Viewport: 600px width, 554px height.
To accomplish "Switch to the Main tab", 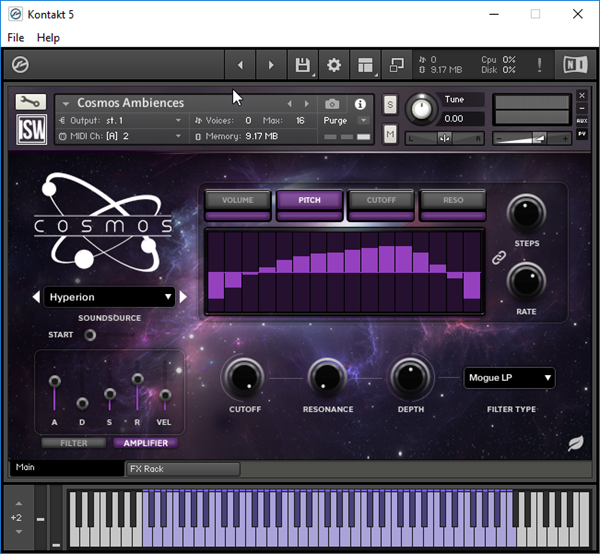I will pyautogui.click(x=67, y=468).
